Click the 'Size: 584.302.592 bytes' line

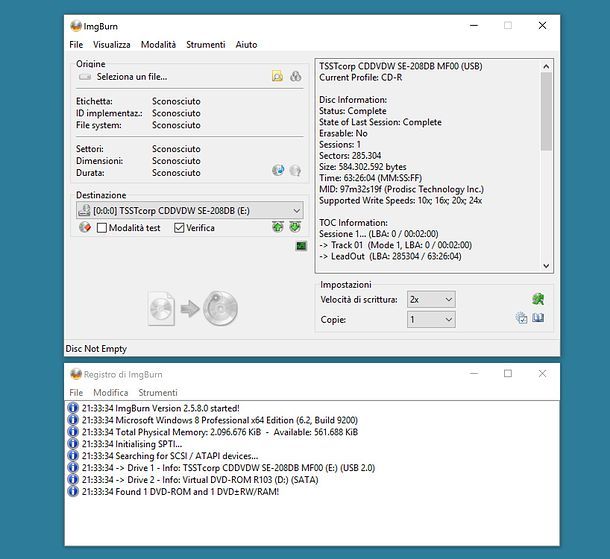(x=363, y=167)
